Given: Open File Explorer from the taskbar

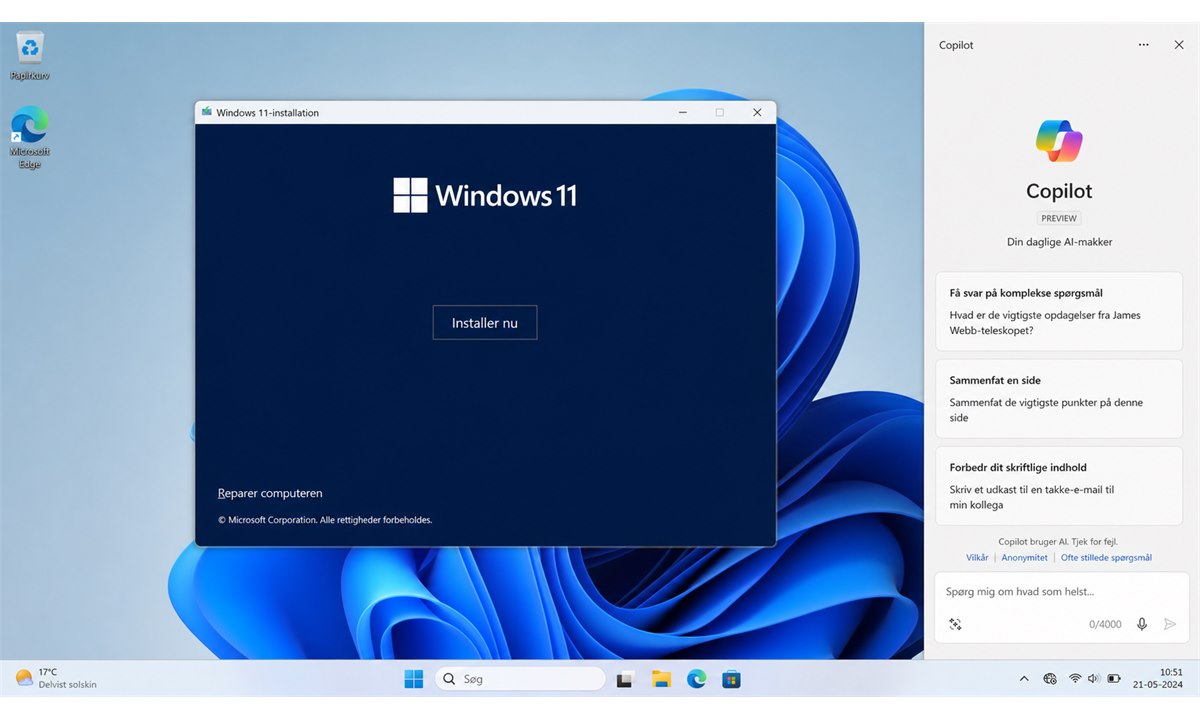Looking at the screenshot, I should [661, 679].
